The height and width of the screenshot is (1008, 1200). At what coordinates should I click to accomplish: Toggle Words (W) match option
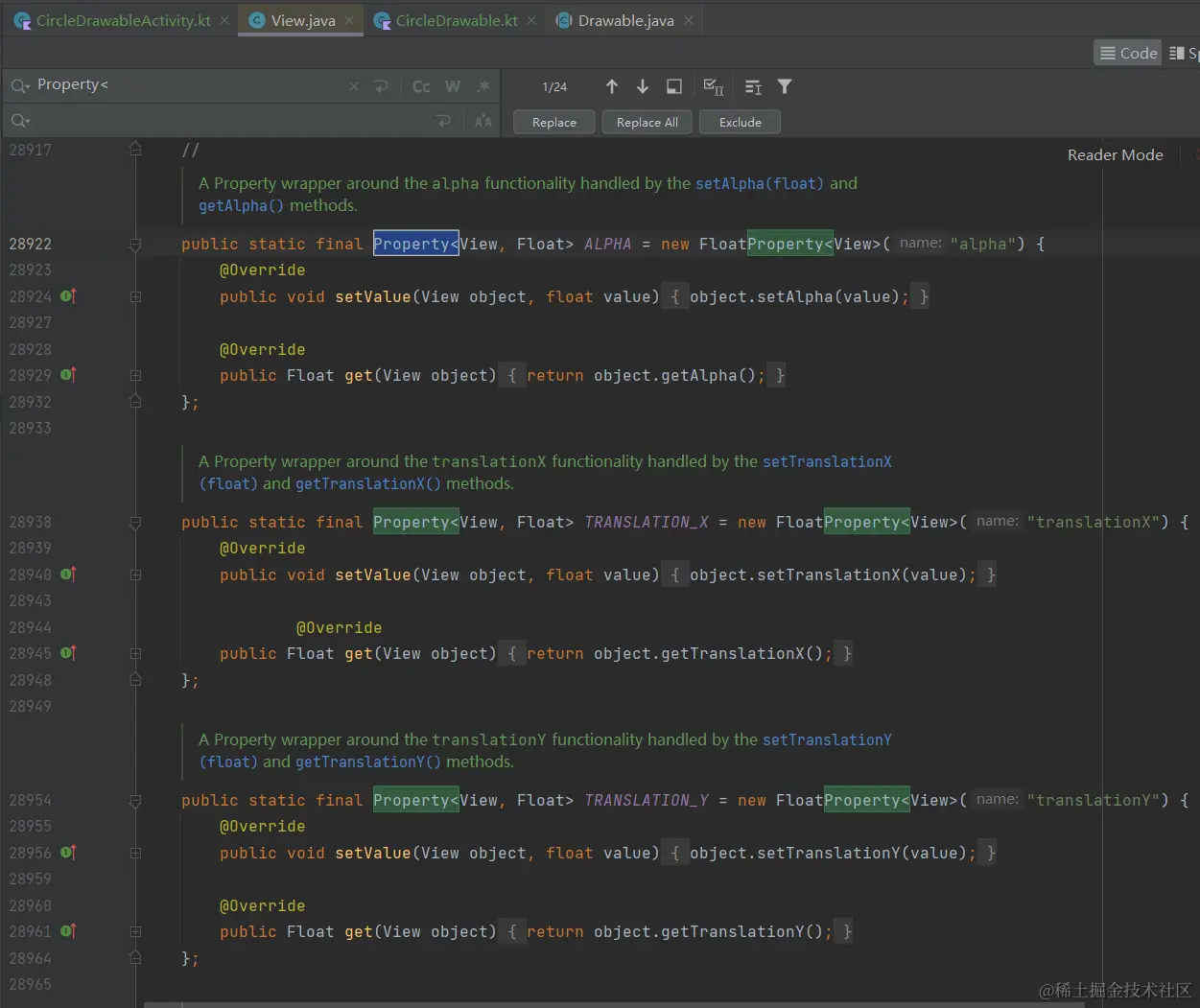[x=453, y=86]
